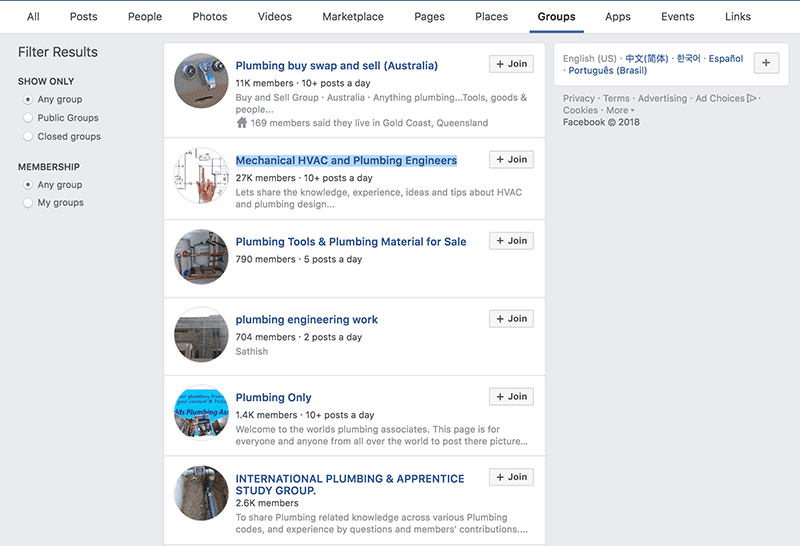Viewport: 800px width, 546px height.
Task: Switch to the People tab
Action: [x=145, y=16]
